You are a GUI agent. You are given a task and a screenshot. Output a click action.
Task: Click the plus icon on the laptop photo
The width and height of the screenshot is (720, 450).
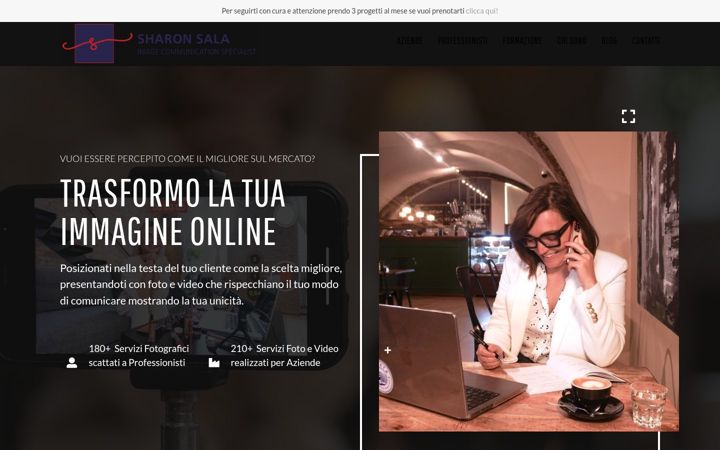coord(388,350)
